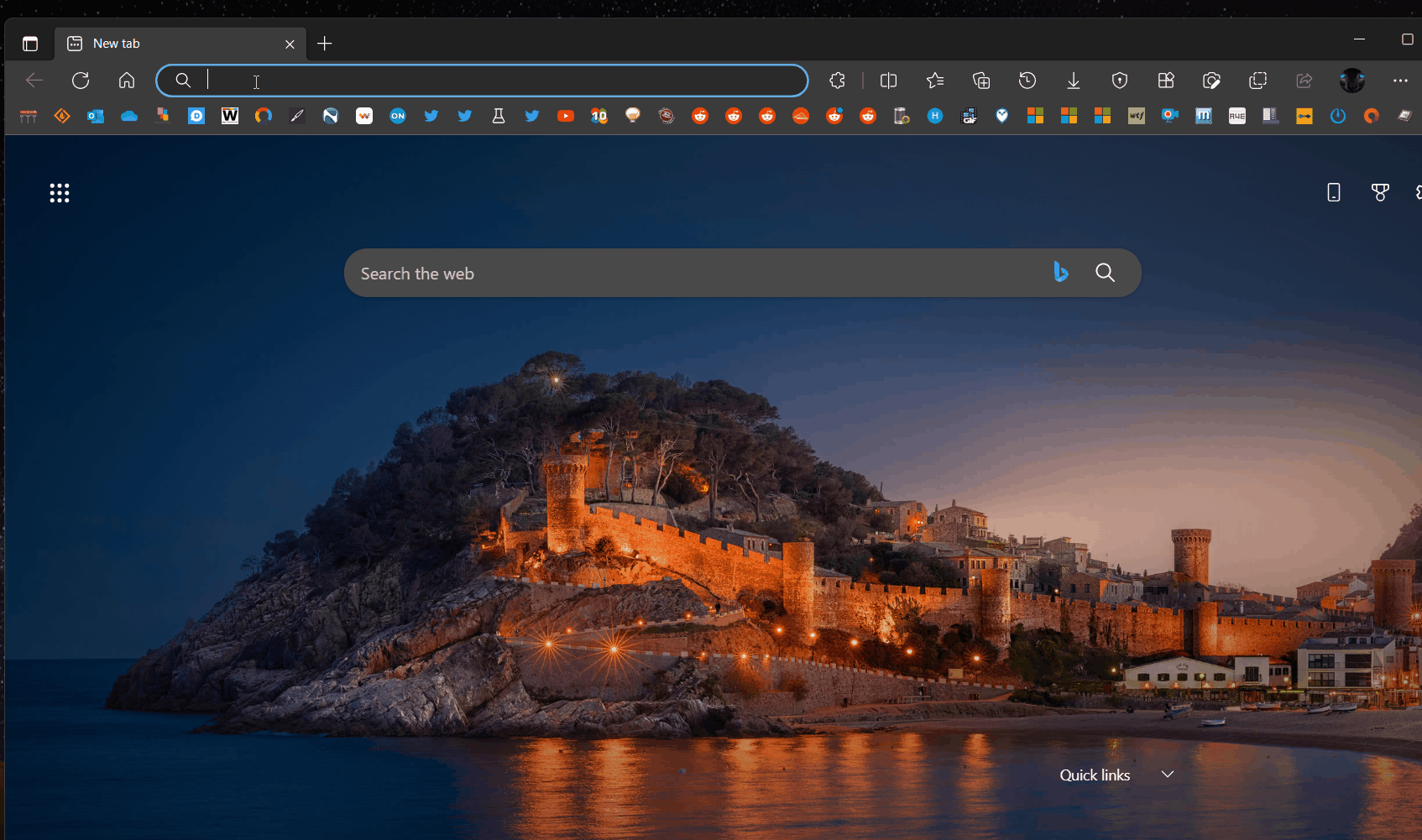Go to the Home page icon
Viewport: 1422px width, 840px height.
(127, 81)
